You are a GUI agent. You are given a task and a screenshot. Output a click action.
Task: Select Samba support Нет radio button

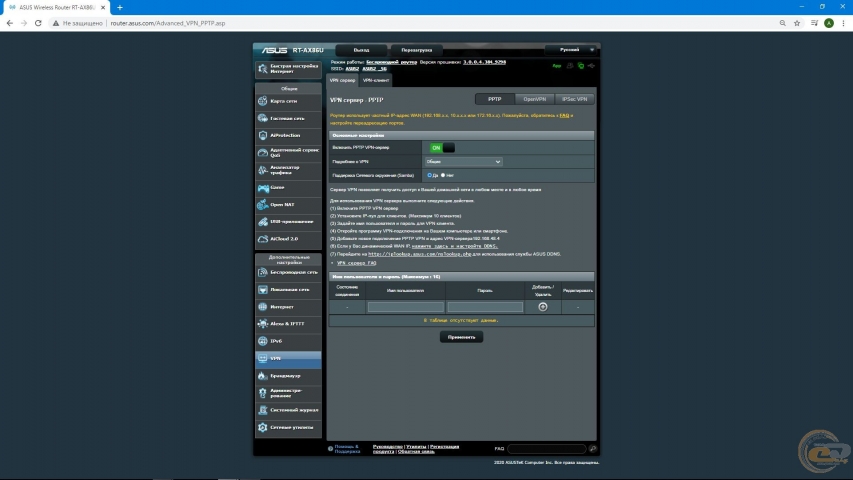click(443, 175)
